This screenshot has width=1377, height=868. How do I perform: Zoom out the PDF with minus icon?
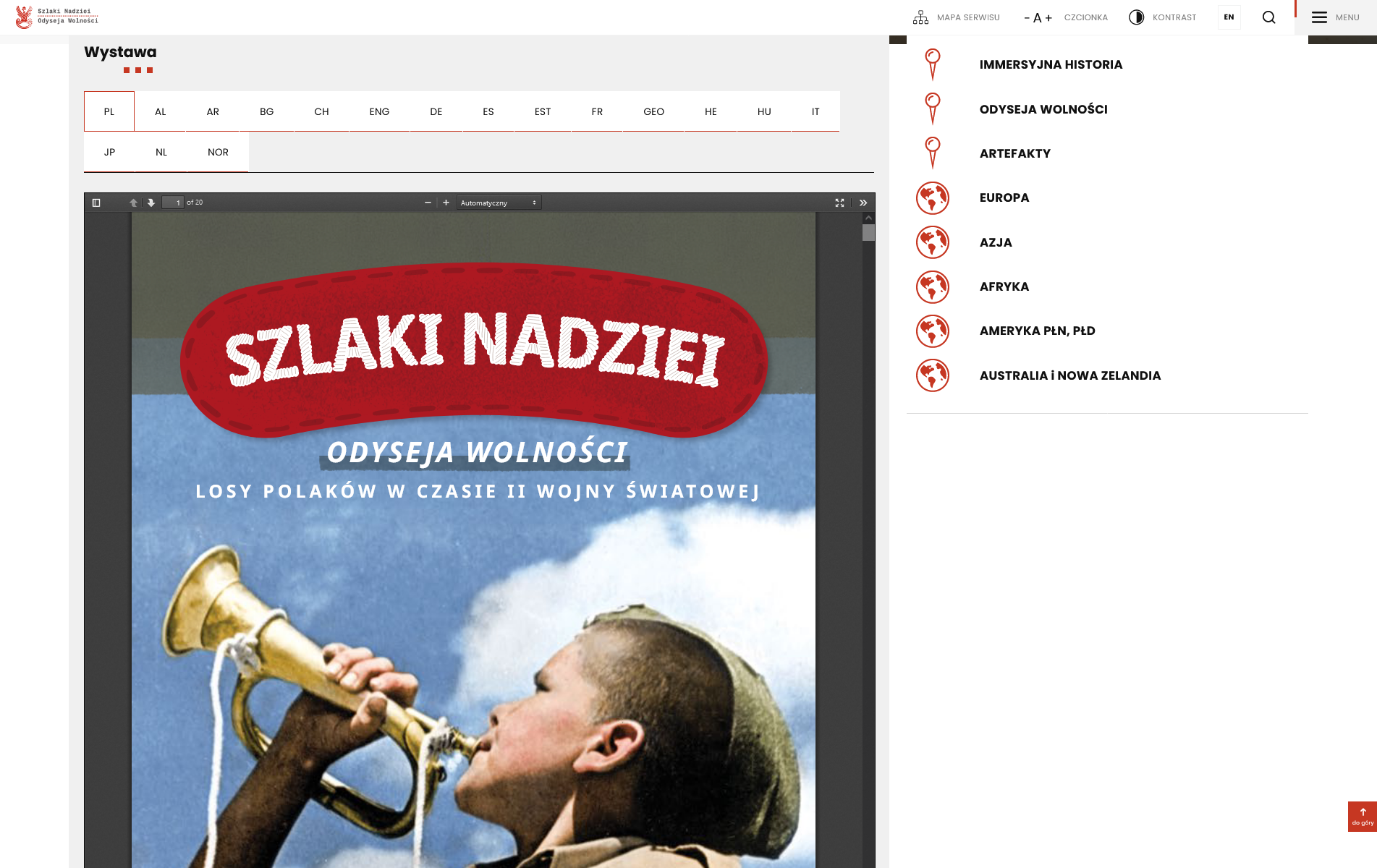coord(428,203)
